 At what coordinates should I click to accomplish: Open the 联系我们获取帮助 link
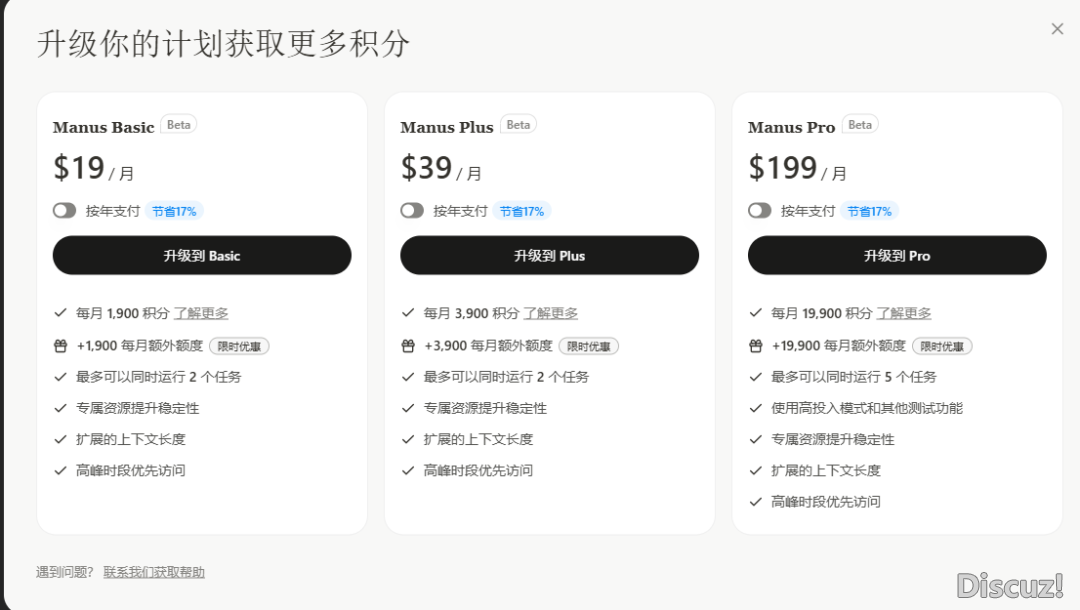154,572
